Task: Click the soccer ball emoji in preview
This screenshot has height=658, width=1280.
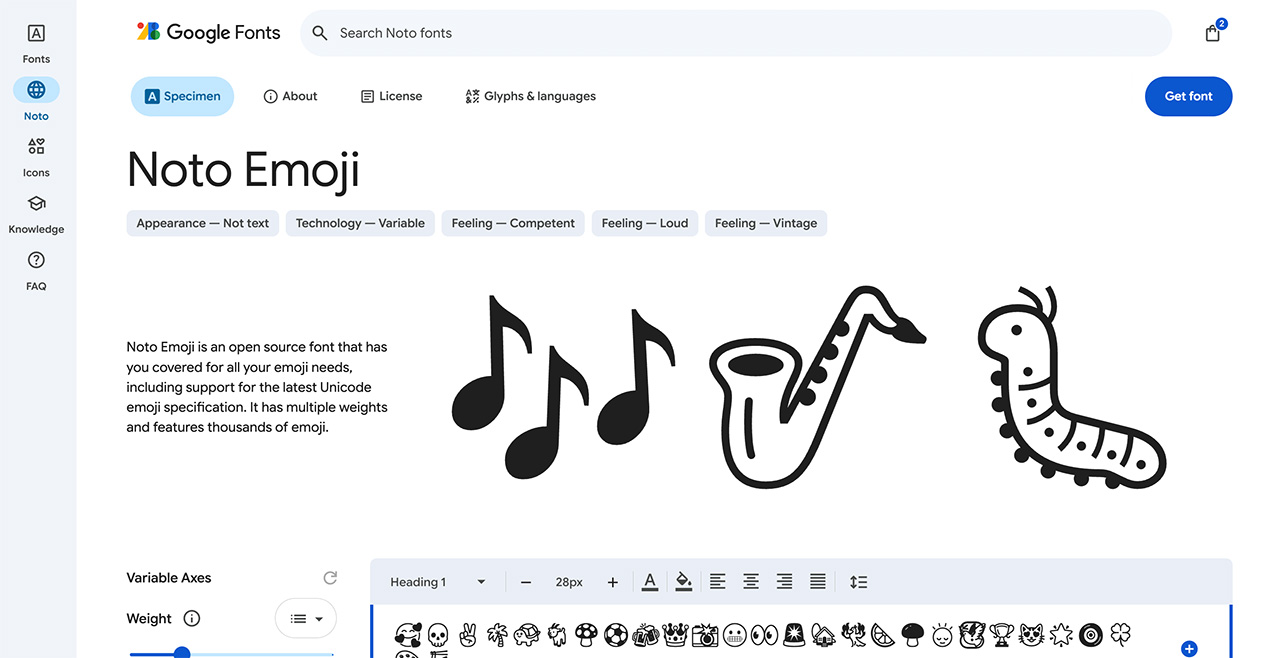Action: point(617,634)
